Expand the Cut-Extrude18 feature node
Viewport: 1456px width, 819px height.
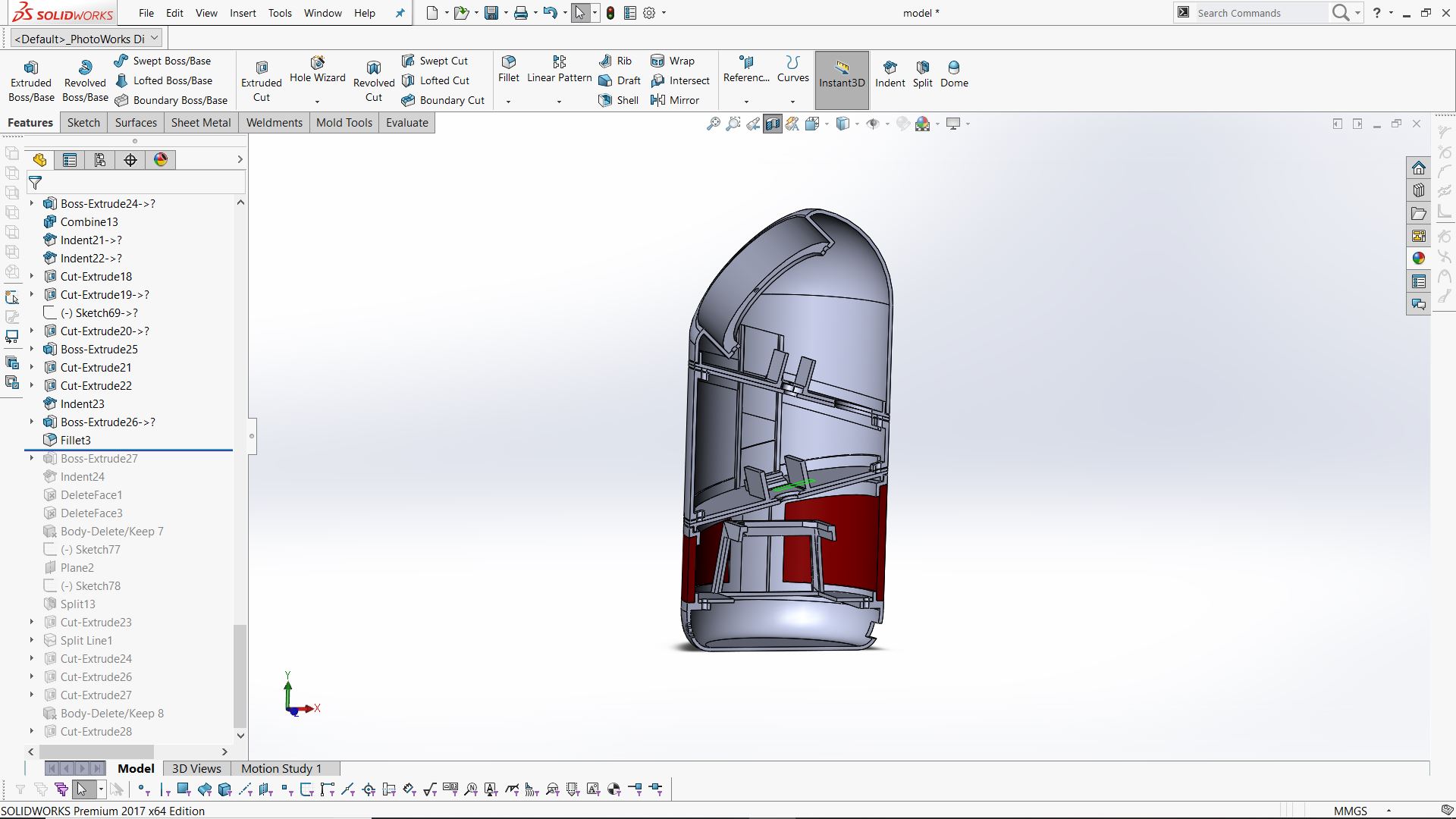tap(32, 276)
